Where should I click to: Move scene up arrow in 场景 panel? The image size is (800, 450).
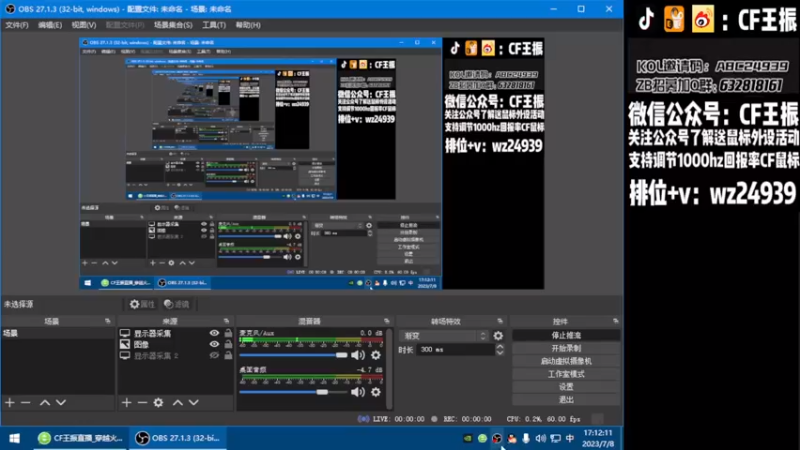45,403
